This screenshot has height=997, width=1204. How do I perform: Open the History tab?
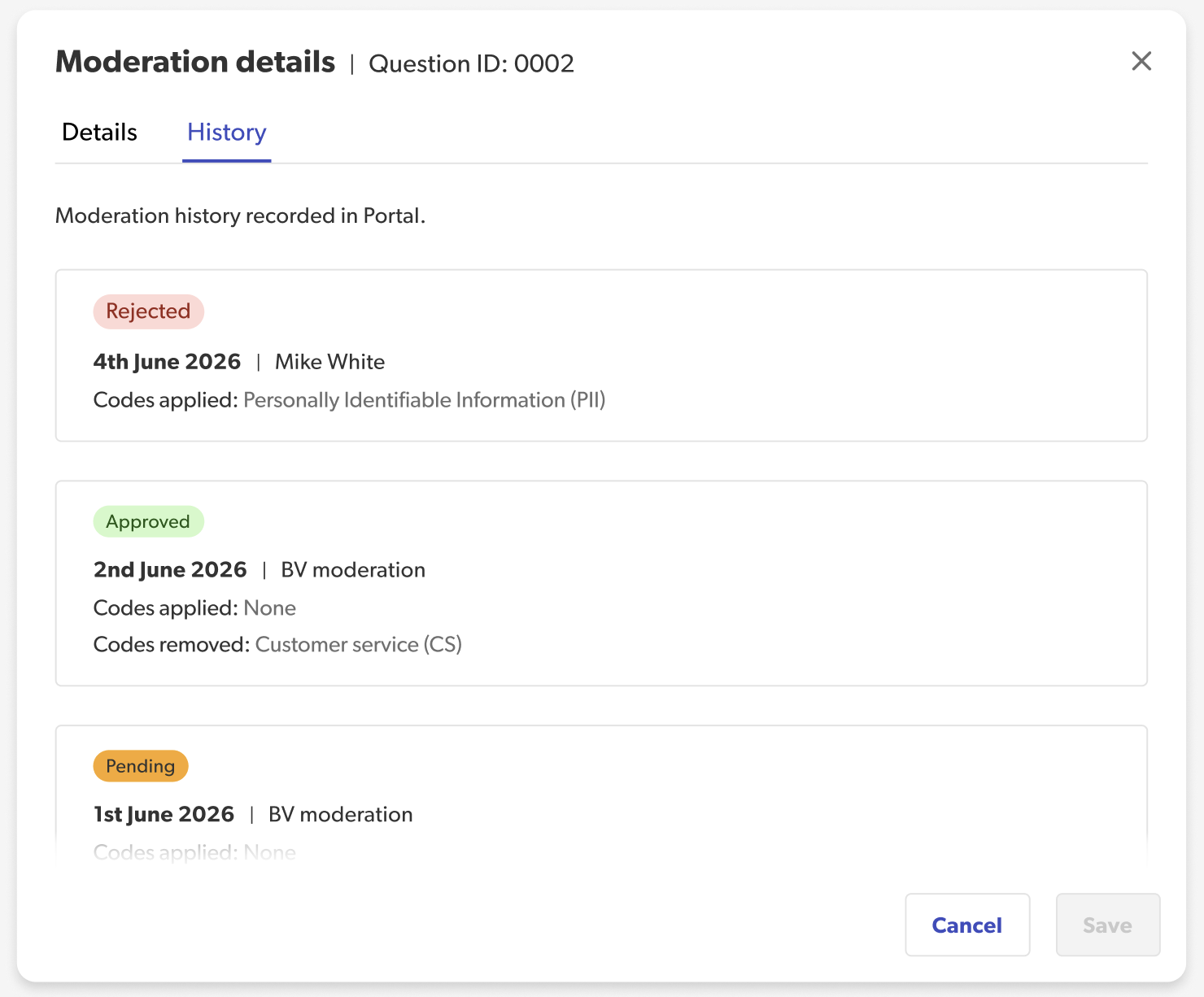[x=227, y=133]
